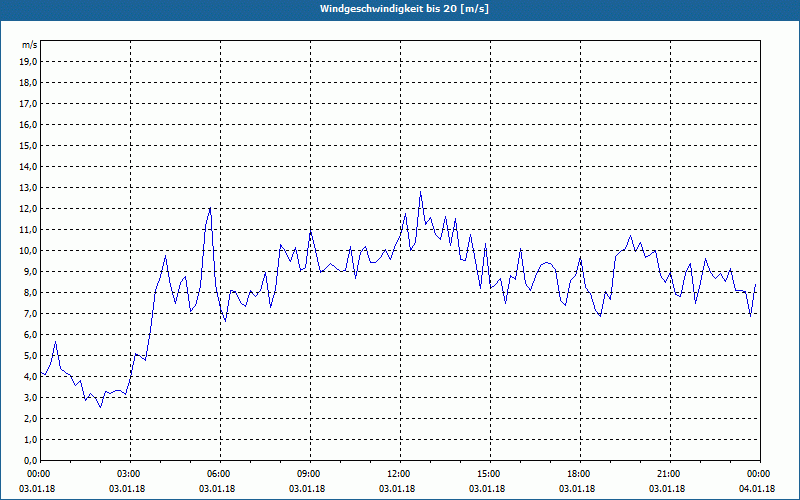Click the 11,0 y-axis label

[x=28, y=230]
